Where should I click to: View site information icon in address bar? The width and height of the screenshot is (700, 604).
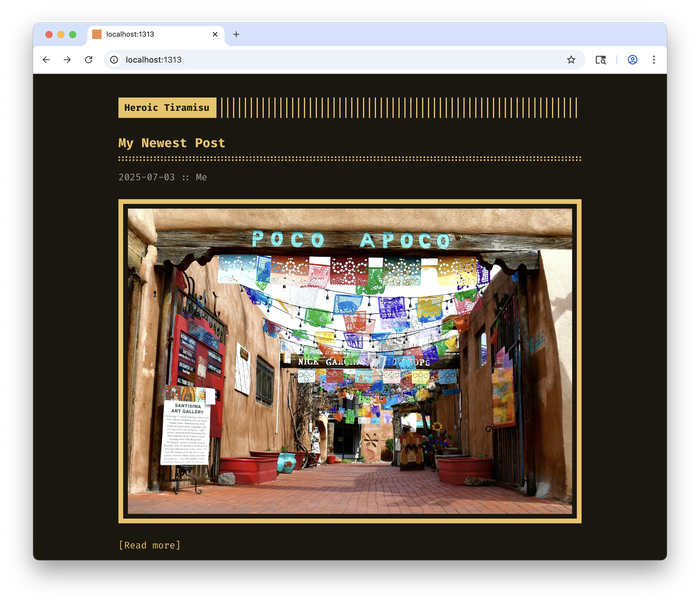click(114, 60)
